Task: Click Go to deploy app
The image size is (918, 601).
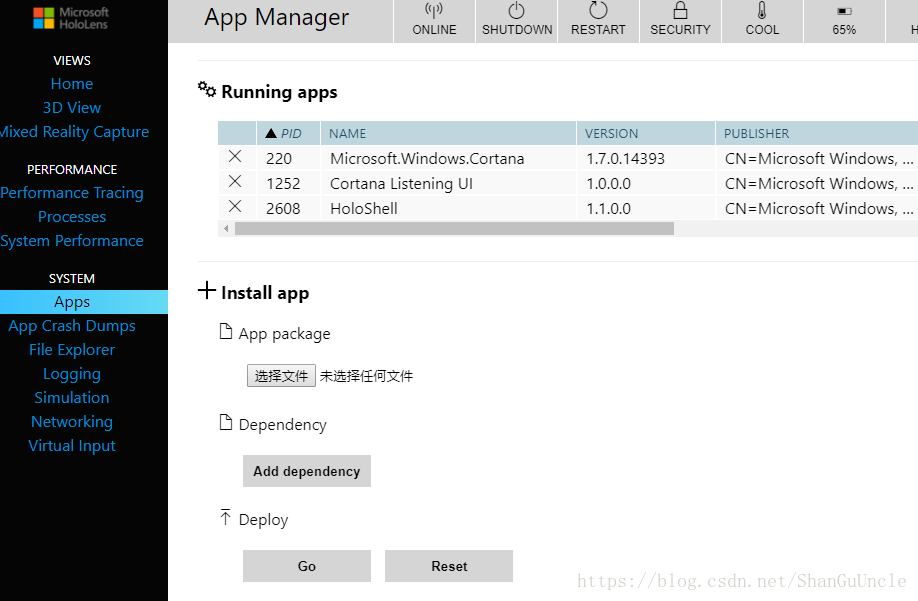Action: point(307,566)
